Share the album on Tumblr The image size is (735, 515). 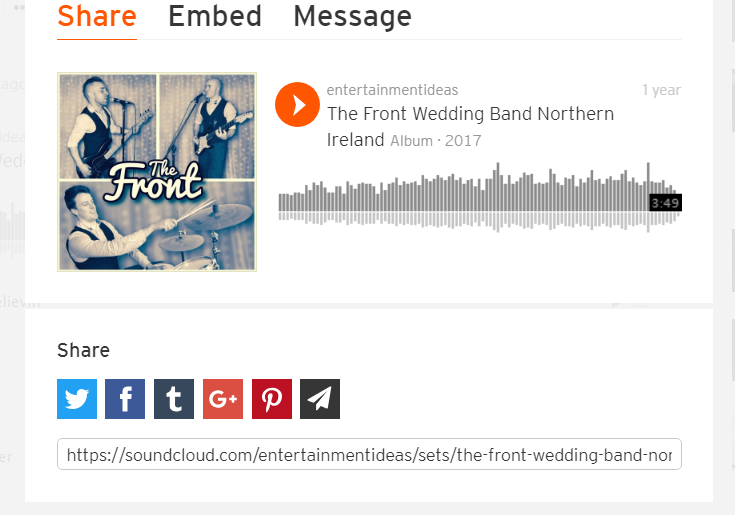174,399
